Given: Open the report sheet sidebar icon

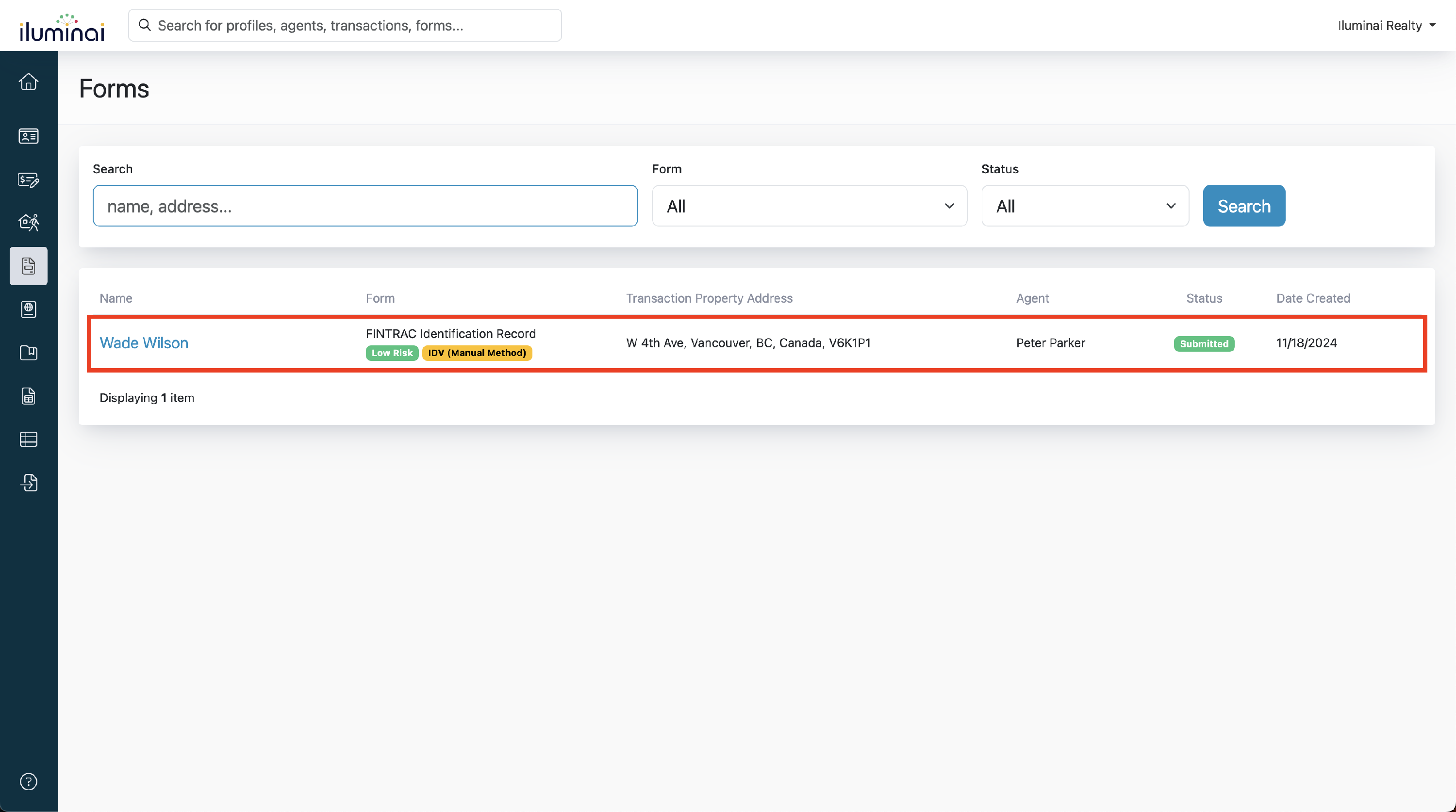Looking at the screenshot, I should [x=28, y=395].
